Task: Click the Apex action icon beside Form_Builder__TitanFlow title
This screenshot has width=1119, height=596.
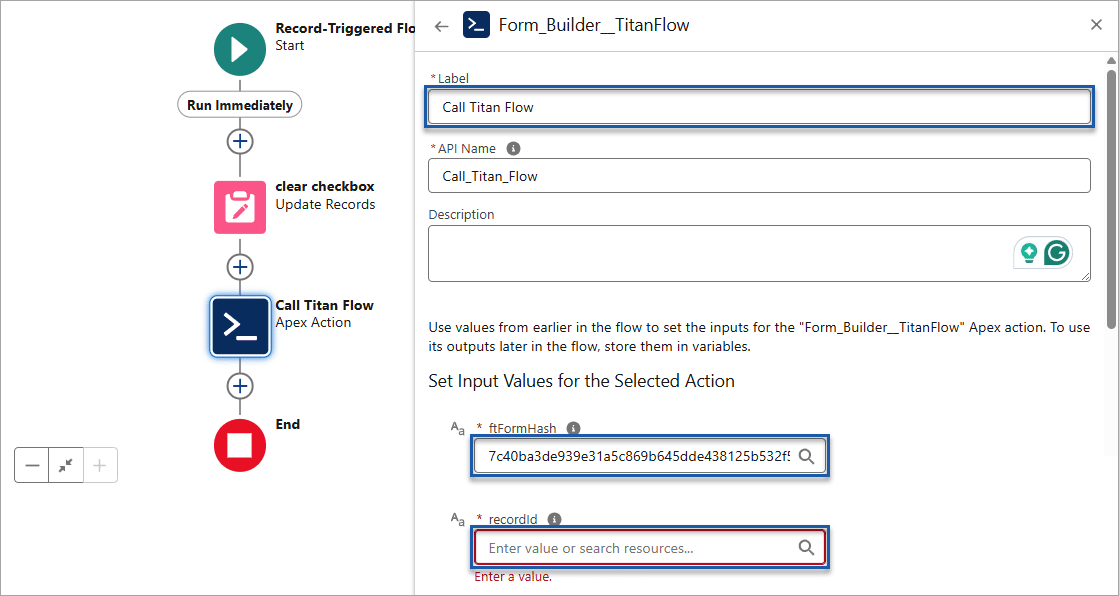Action: (x=476, y=25)
